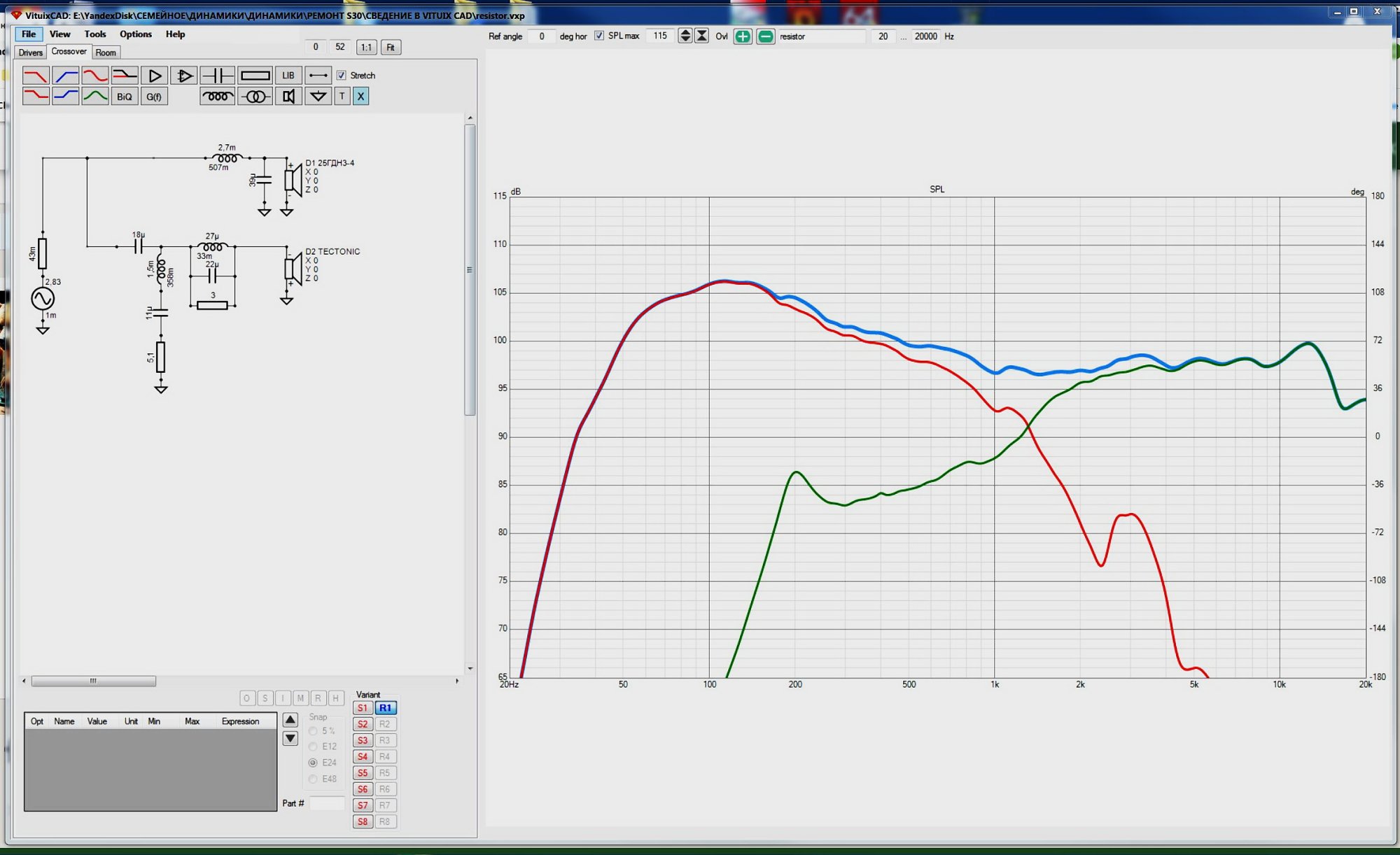Select the E12 snap radio option

click(x=313, y=747)
